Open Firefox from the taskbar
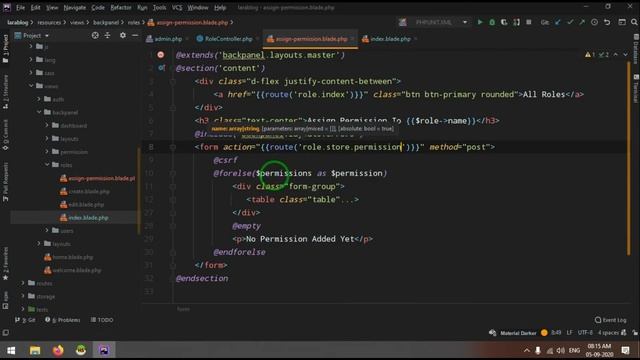640x360 pixels. tap(58, 350)
